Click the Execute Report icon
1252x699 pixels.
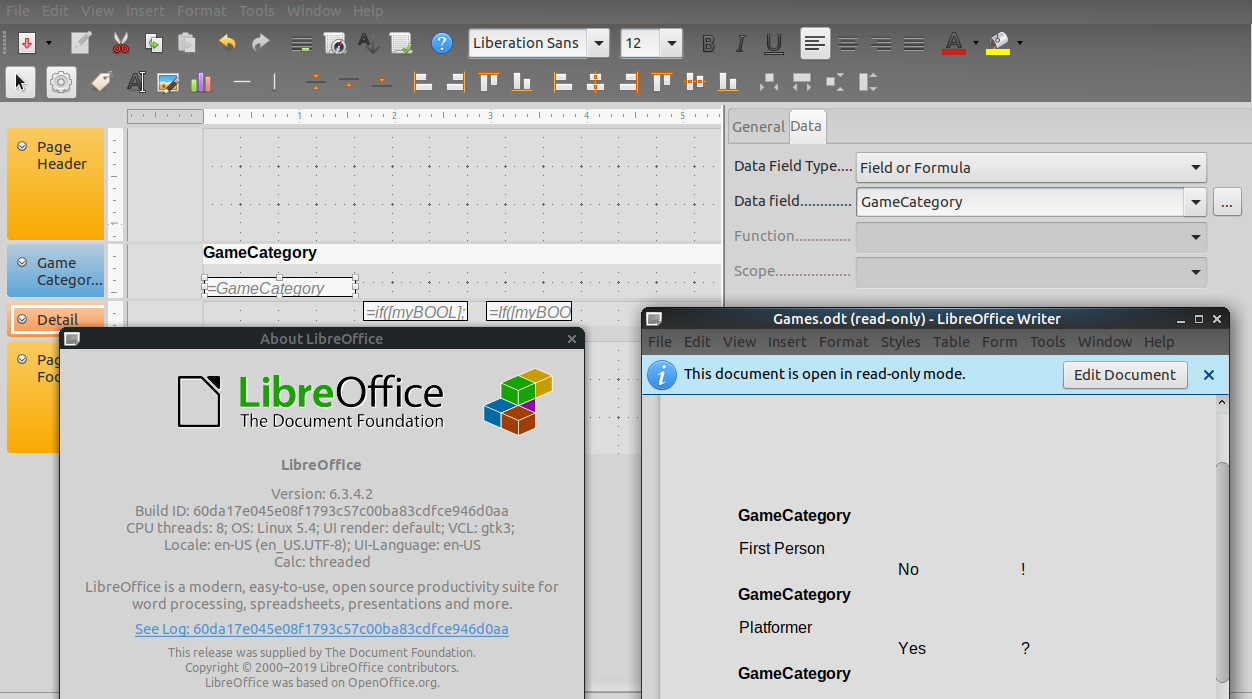tap(401, 43)
